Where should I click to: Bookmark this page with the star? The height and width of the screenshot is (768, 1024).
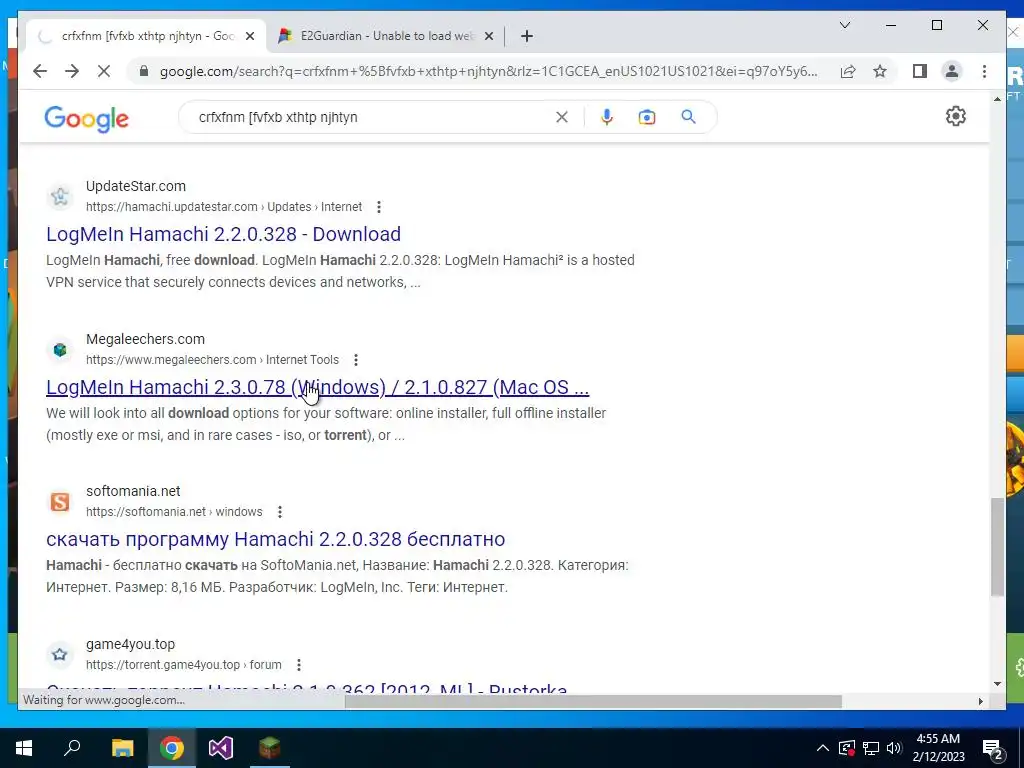[x=880, y=71]
